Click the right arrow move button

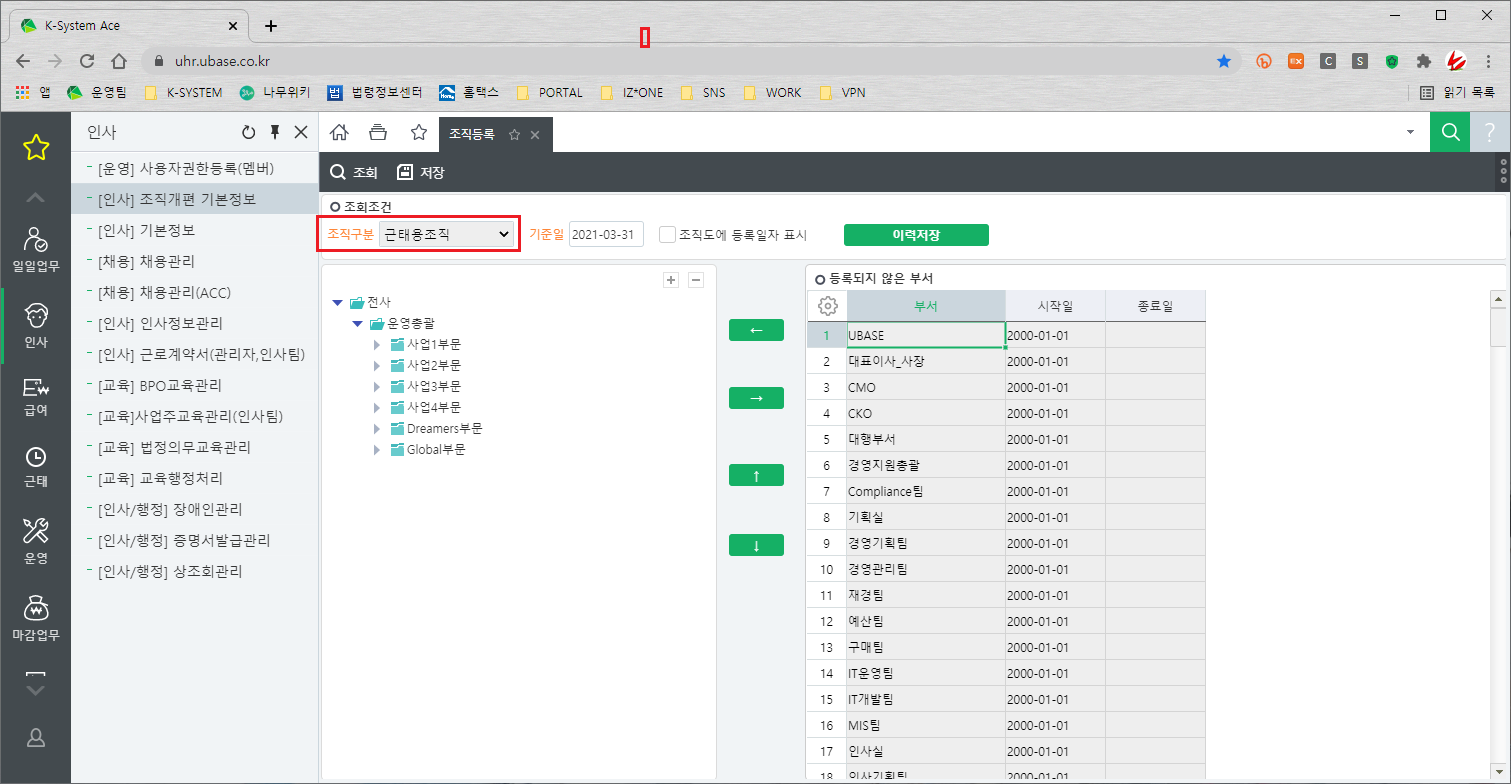[x=756, y=398]
